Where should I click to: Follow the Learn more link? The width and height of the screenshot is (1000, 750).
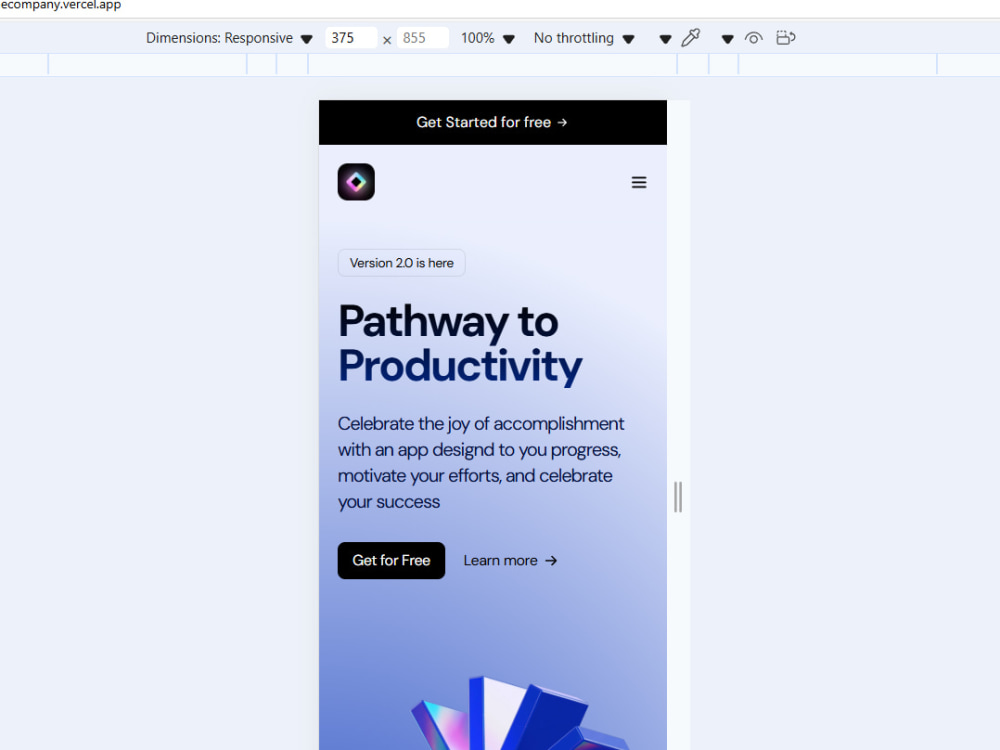(510, 560)
